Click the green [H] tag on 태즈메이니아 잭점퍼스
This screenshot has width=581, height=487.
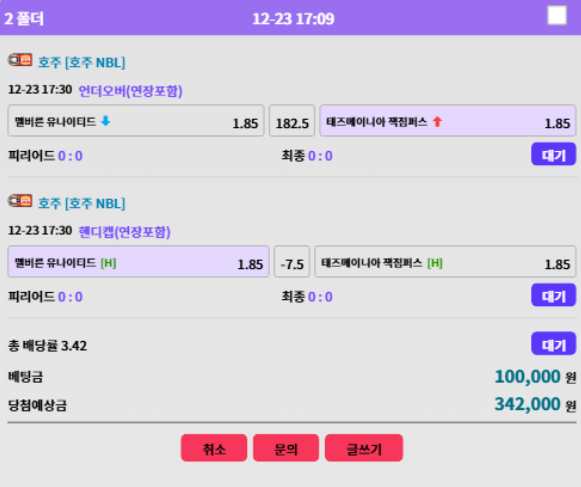(x=435, y=263)
